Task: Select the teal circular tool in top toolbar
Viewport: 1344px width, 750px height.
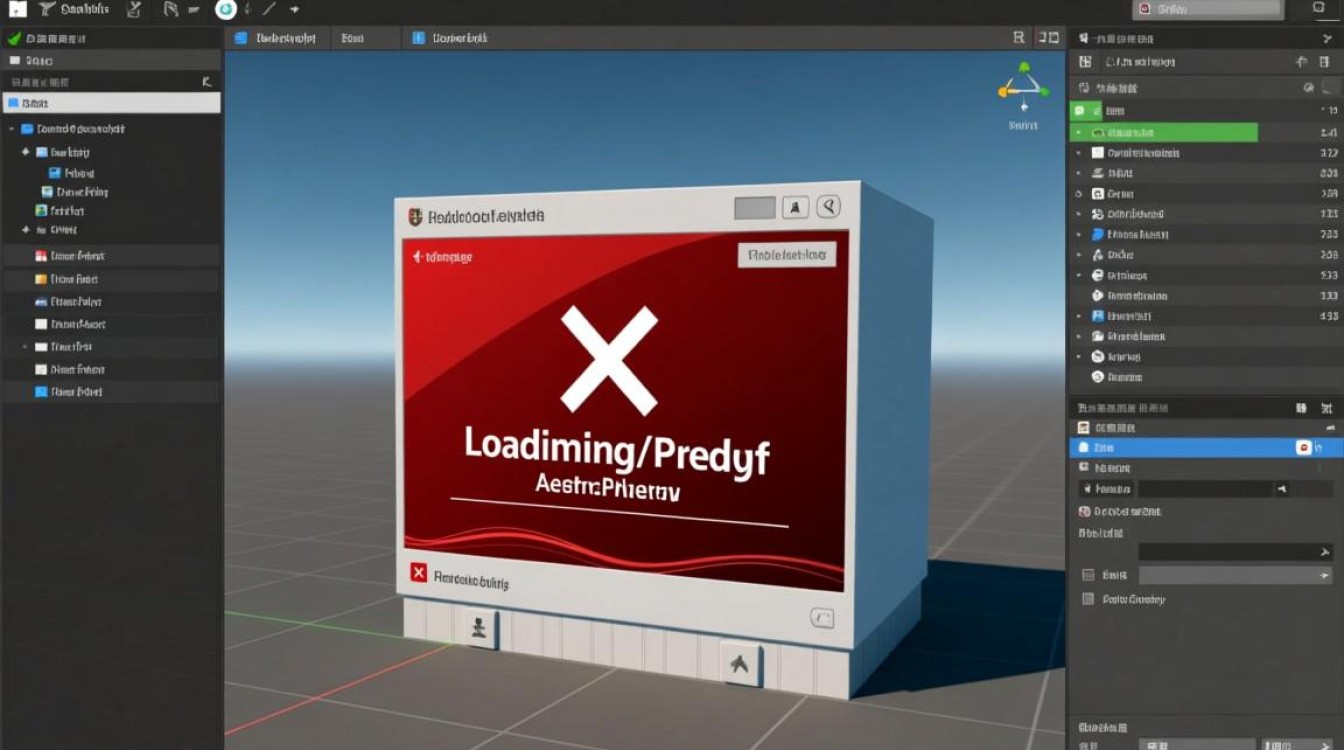Action: click(x=226, y=9)
